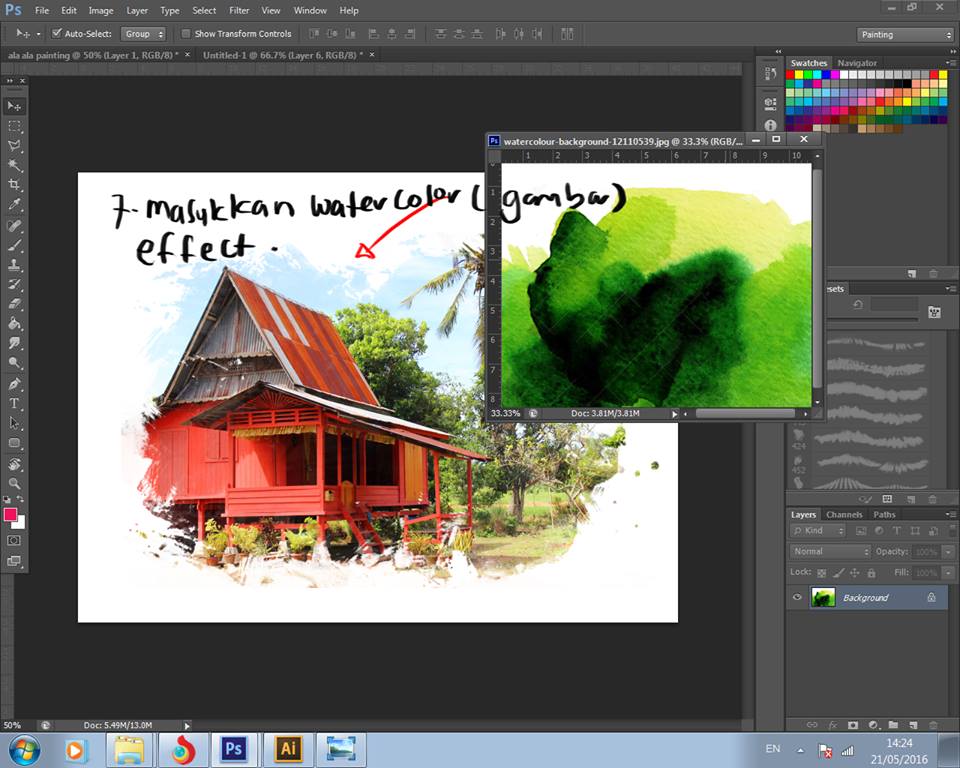
Task: Click the pink foreground color swatch
Action: coord(11,515)
